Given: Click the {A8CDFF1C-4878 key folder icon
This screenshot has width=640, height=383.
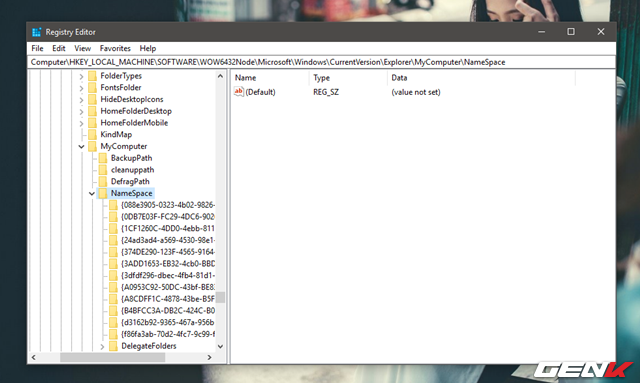Looking at the screenshot, I should pos(113,299).
